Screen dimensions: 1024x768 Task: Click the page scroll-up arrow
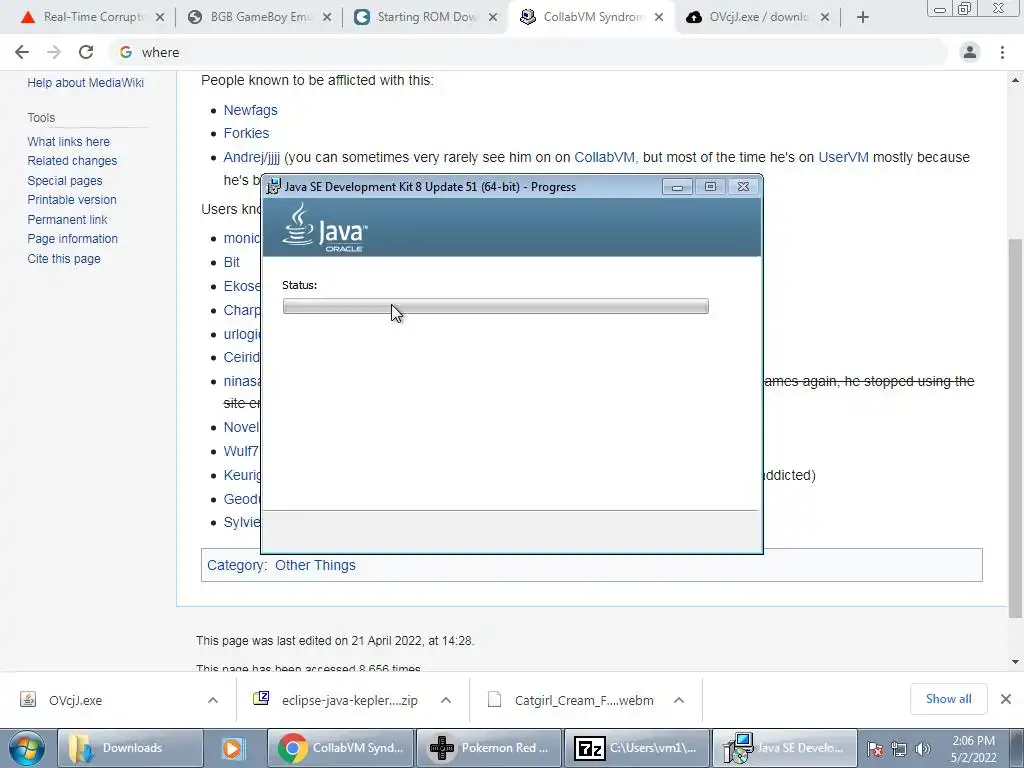pyautogui.click(x=1016, y=80)
